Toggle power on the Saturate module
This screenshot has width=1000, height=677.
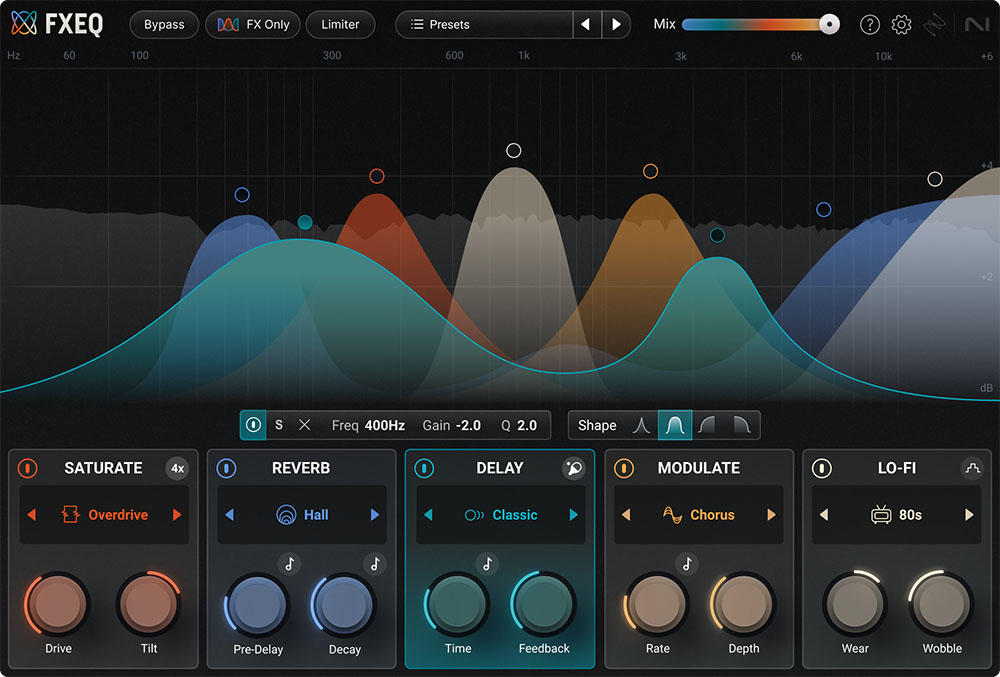click(28, 467)
